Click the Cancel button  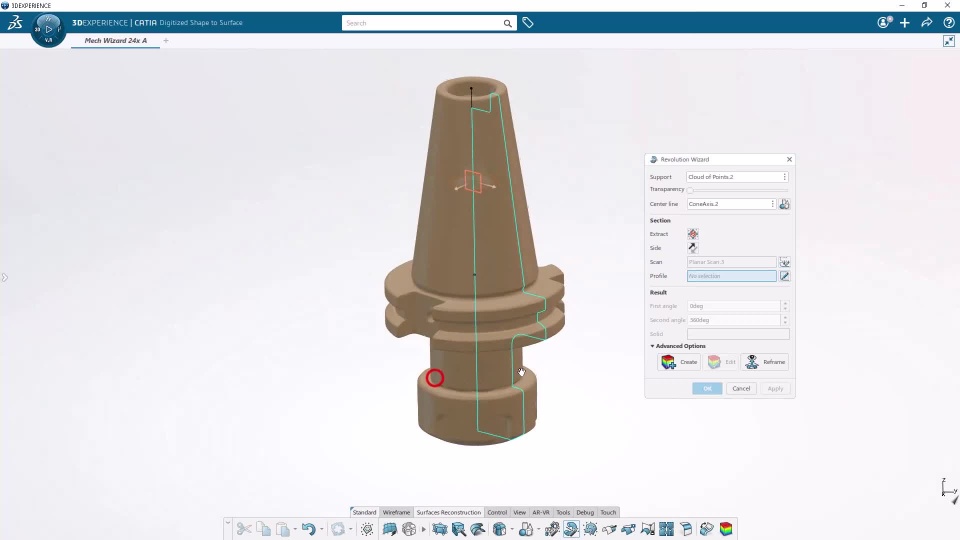coord(741,389)
